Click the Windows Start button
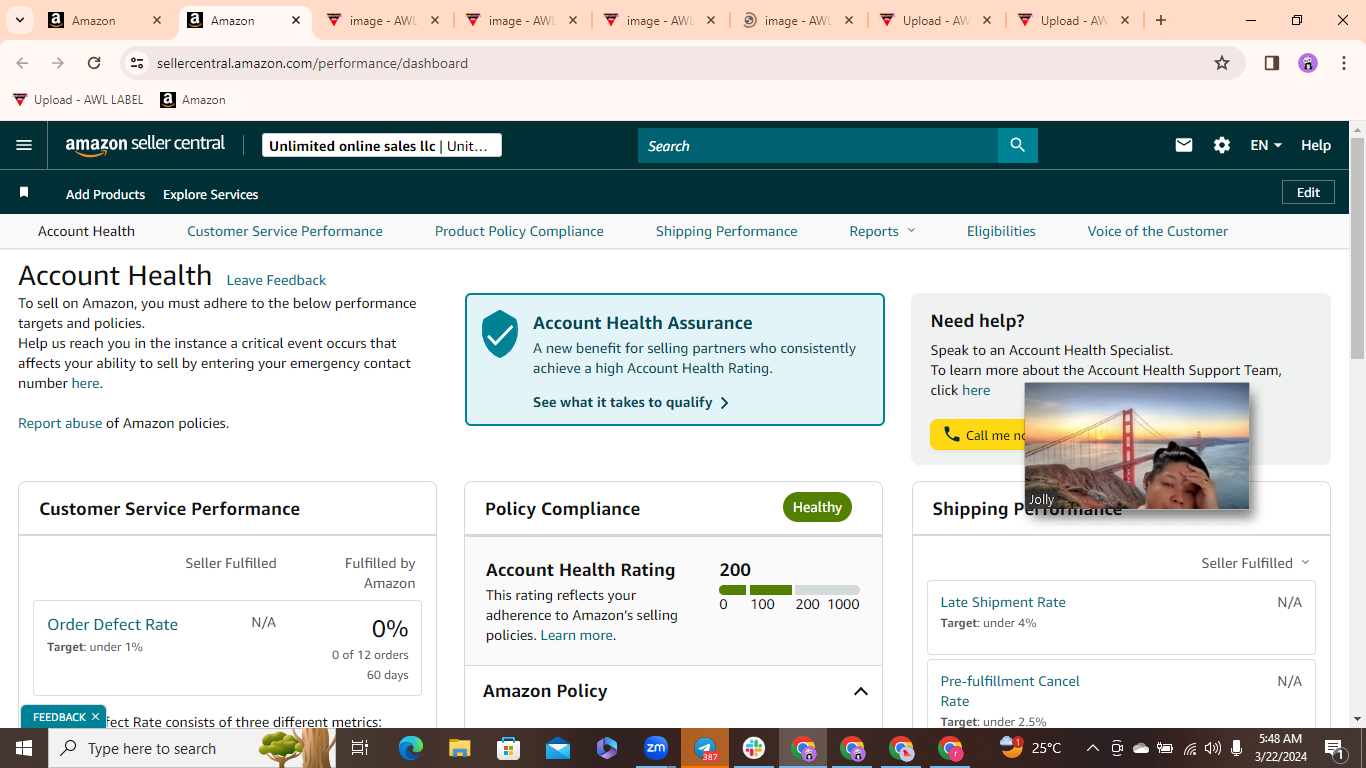Viewport: 1366px width, 768px height. 24,748
